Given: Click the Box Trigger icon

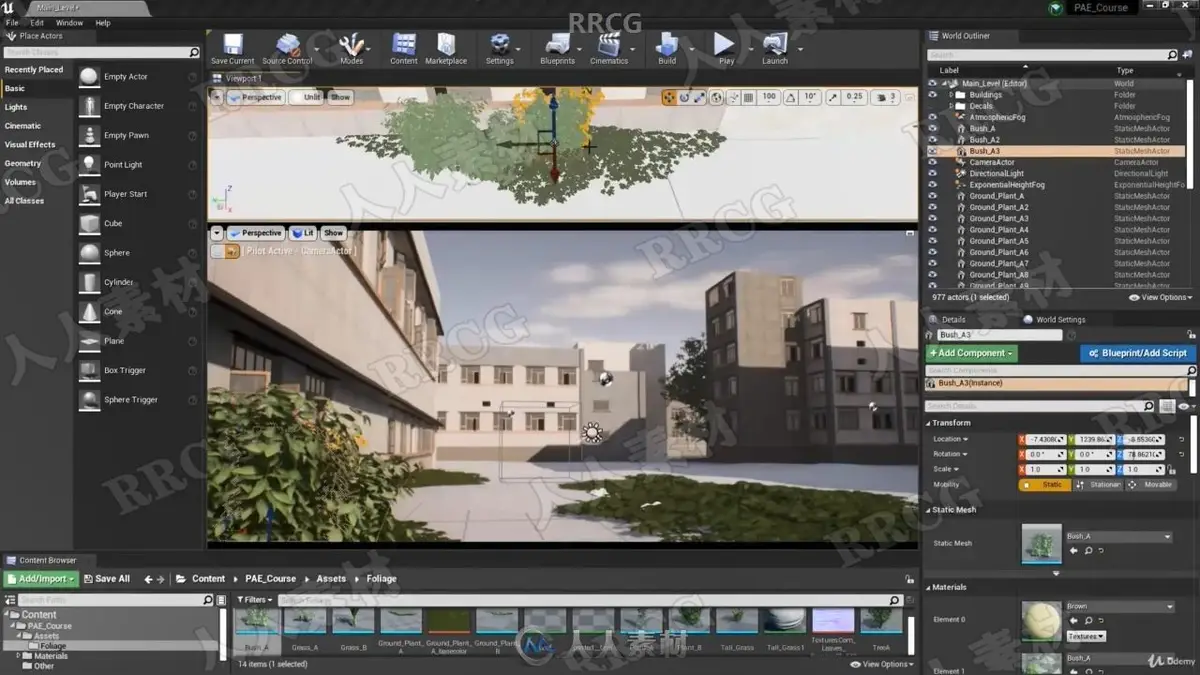Looking at the screenshot, I should (89, 371).
